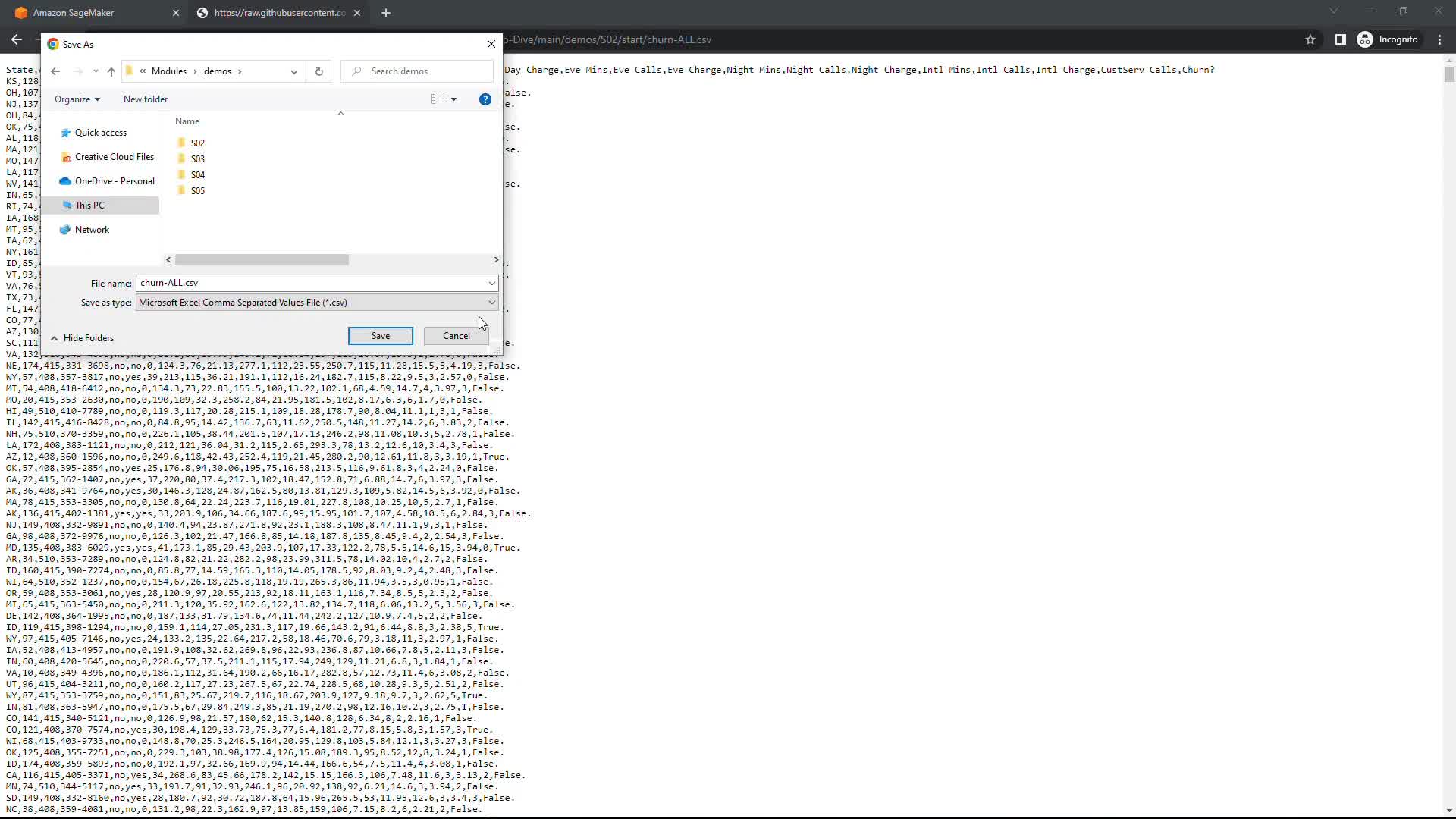Go up one folder level arrow

tap(111, 71)
